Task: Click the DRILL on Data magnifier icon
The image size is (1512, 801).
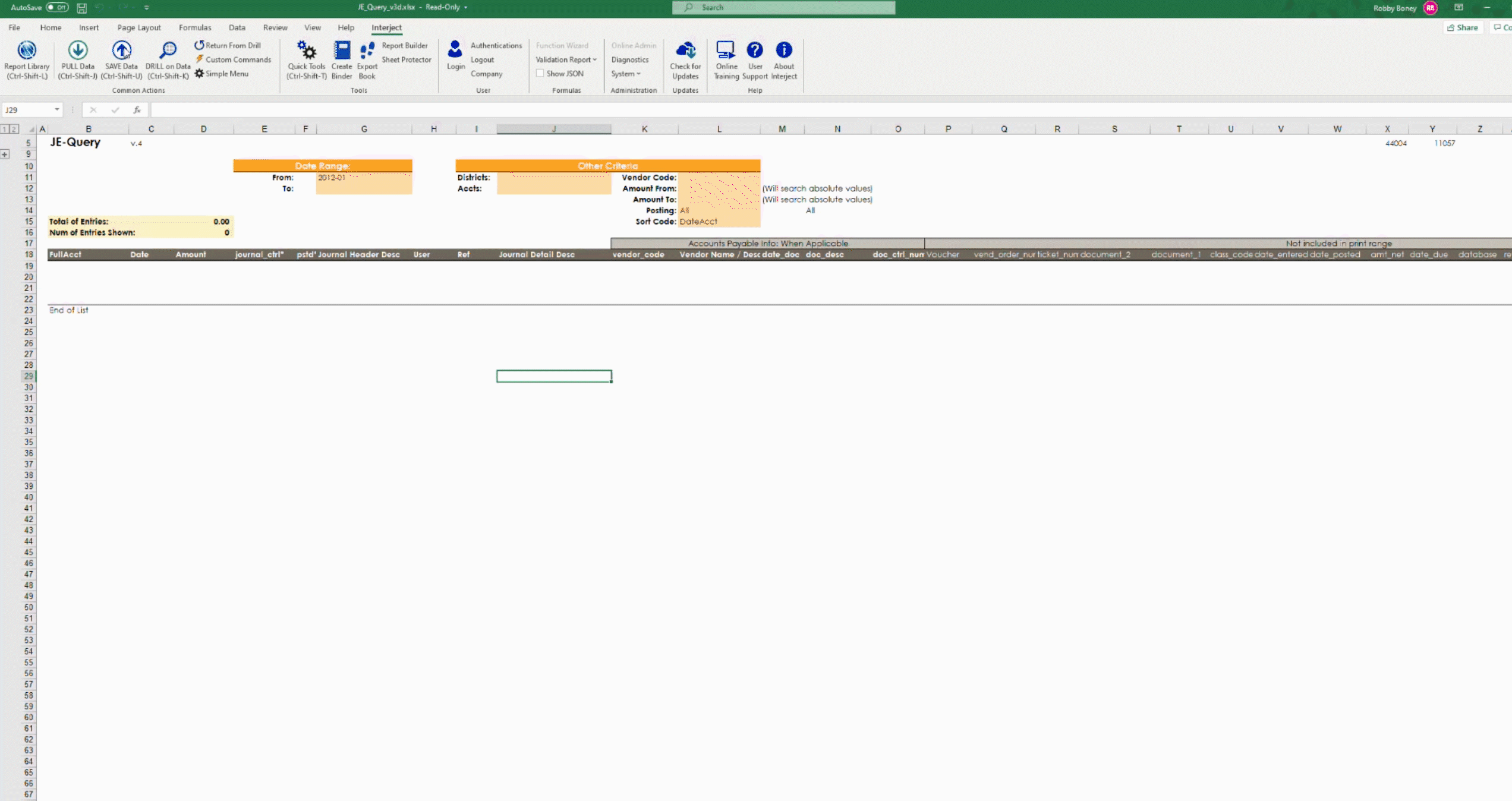Action: pyautogui.click(x=168, y=51)
